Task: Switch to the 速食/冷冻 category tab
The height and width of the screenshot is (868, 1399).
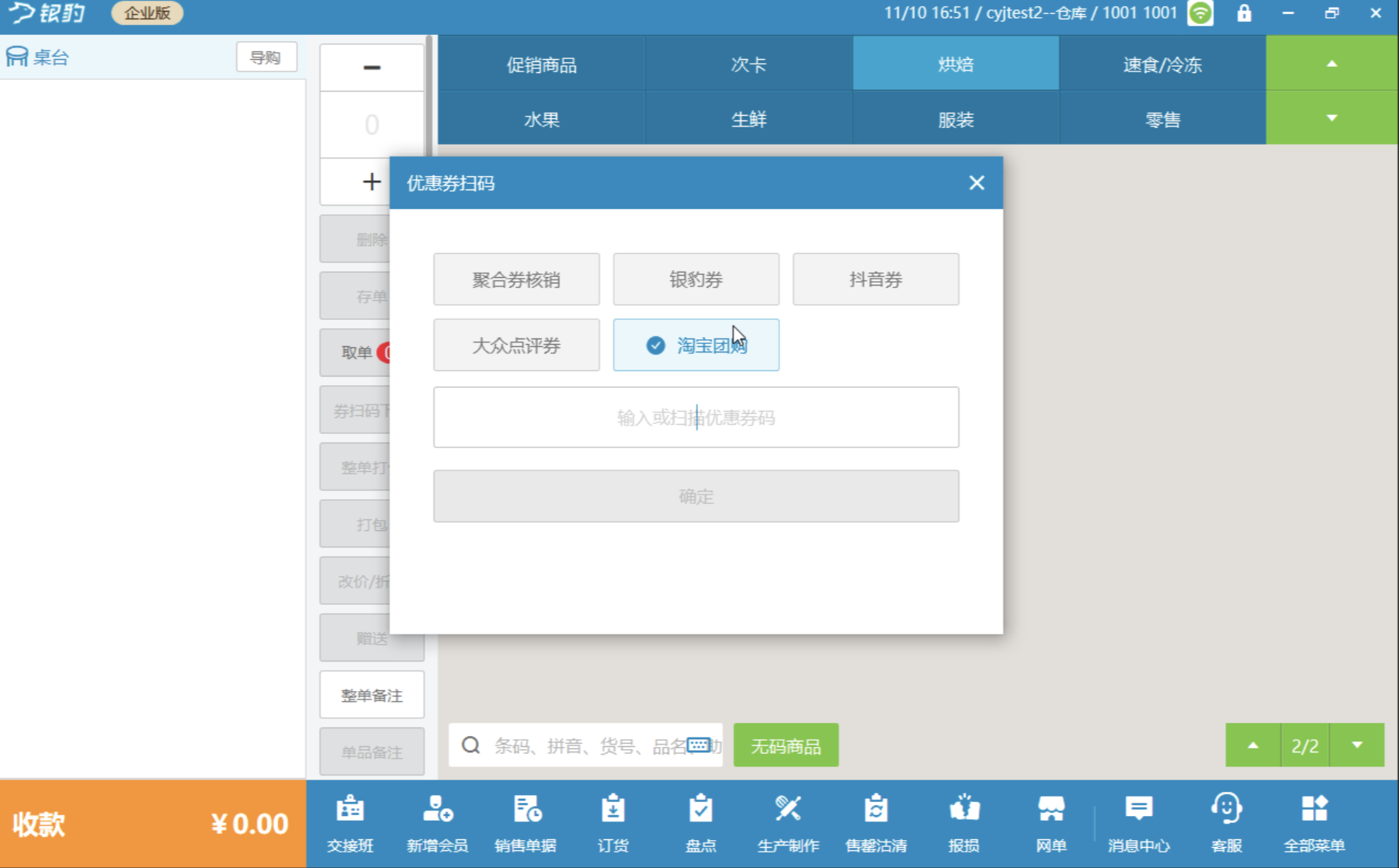Action: coord(1162,64)
